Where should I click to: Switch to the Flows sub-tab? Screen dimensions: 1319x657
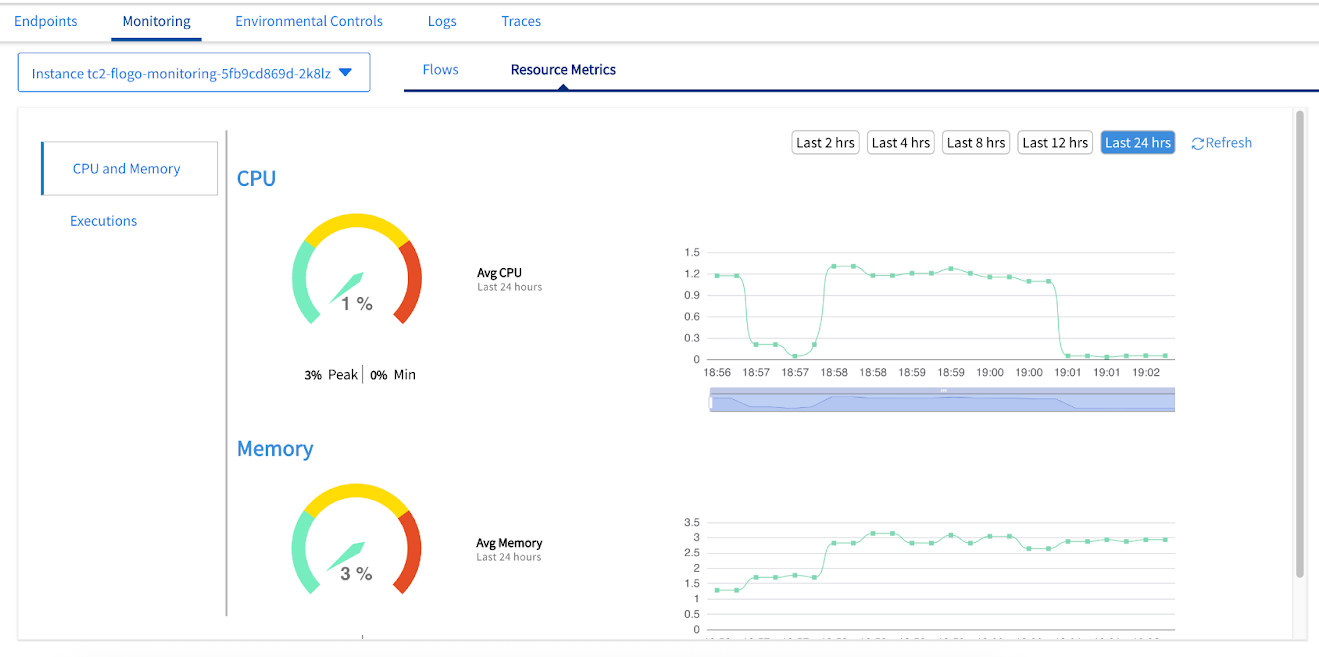[440, 70]
